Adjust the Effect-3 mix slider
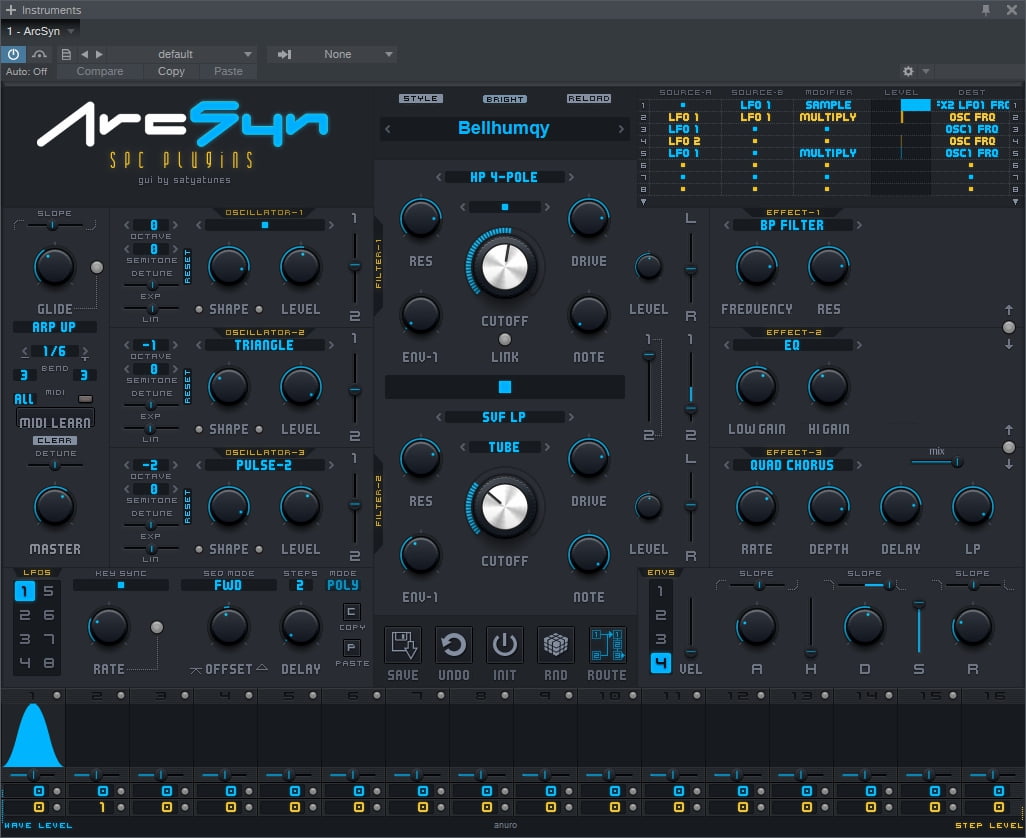 [937, 463]
